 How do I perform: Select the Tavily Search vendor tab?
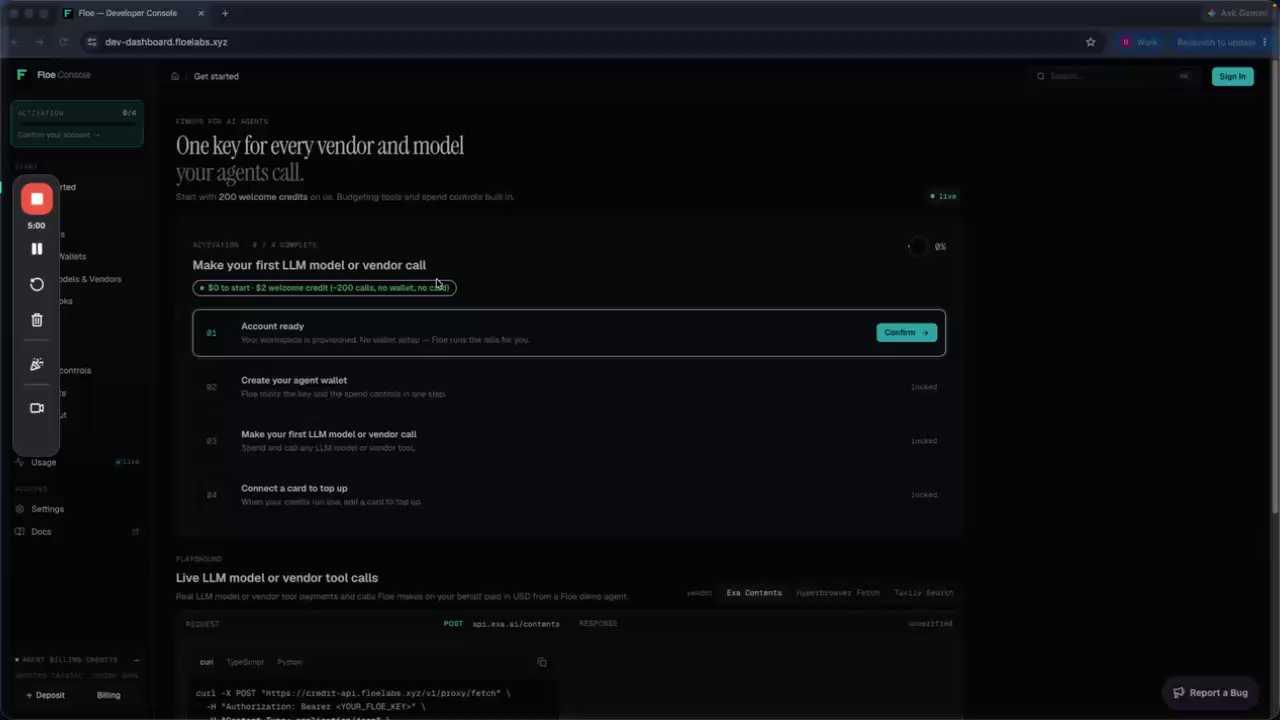(x=923, y=593)
